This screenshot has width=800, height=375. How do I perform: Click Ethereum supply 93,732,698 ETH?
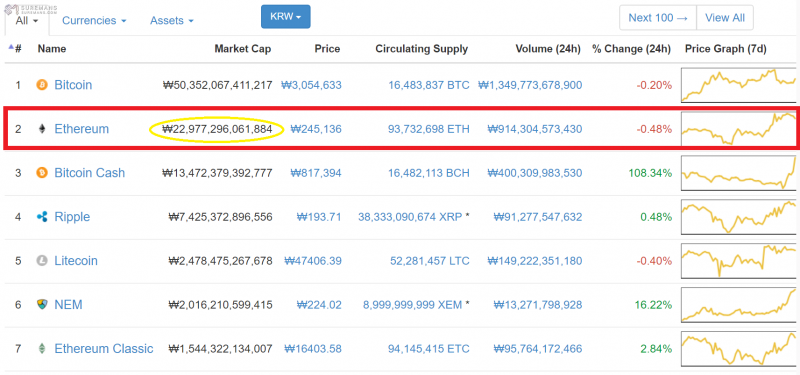click(x=429, y=129)
